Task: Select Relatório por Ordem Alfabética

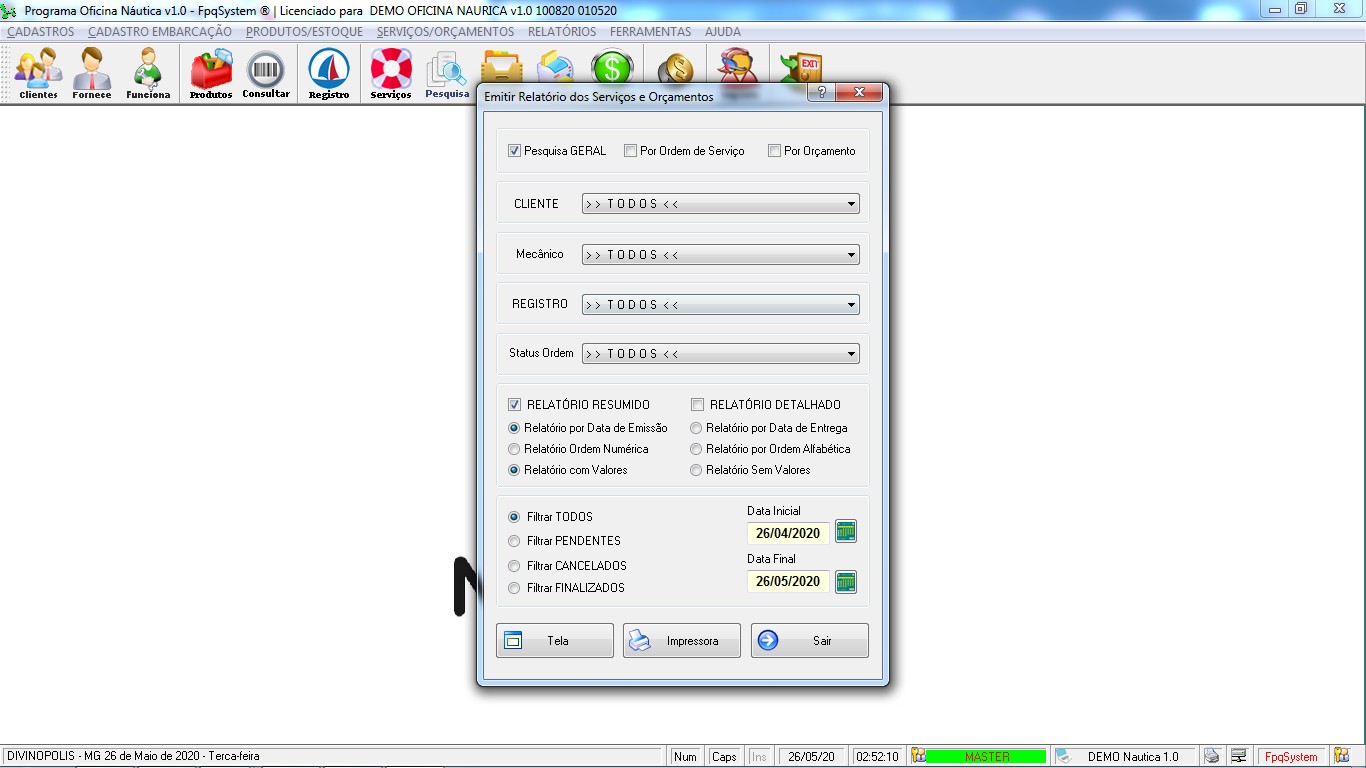Action: (696, 449)
